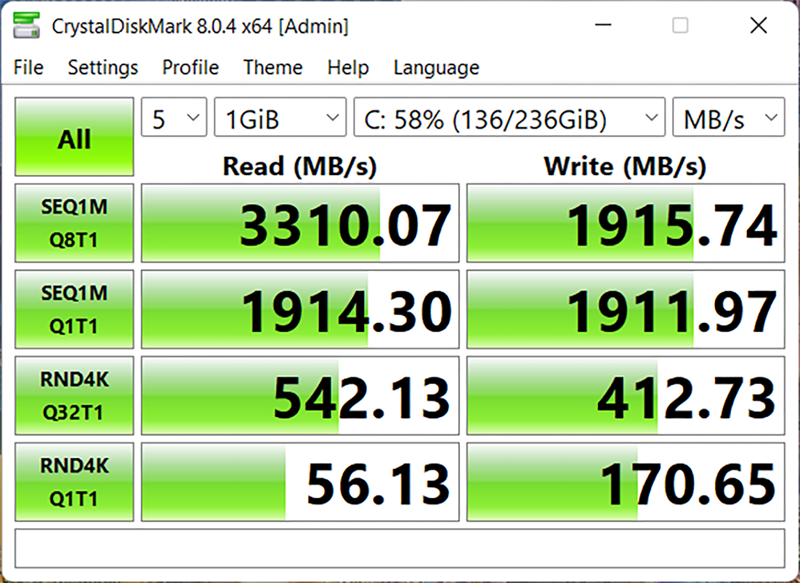Click the RND4K Q32T1 read result 542.13

click(300, 395)
